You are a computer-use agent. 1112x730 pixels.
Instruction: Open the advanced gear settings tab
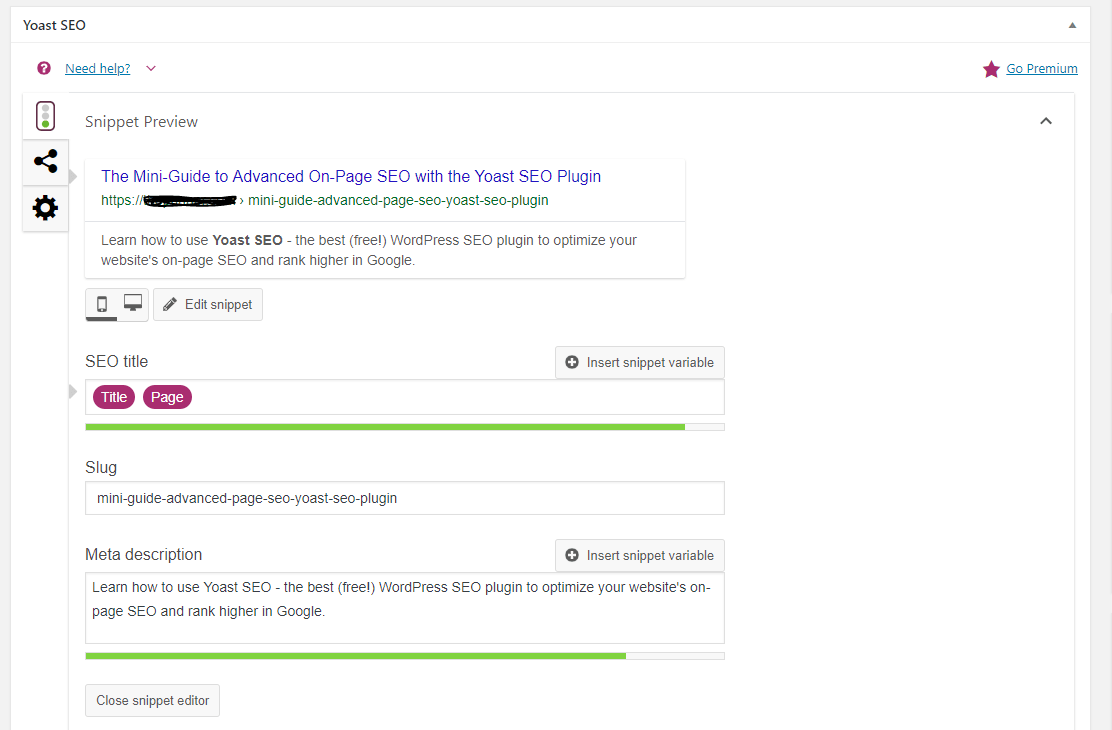click(45, 208)
